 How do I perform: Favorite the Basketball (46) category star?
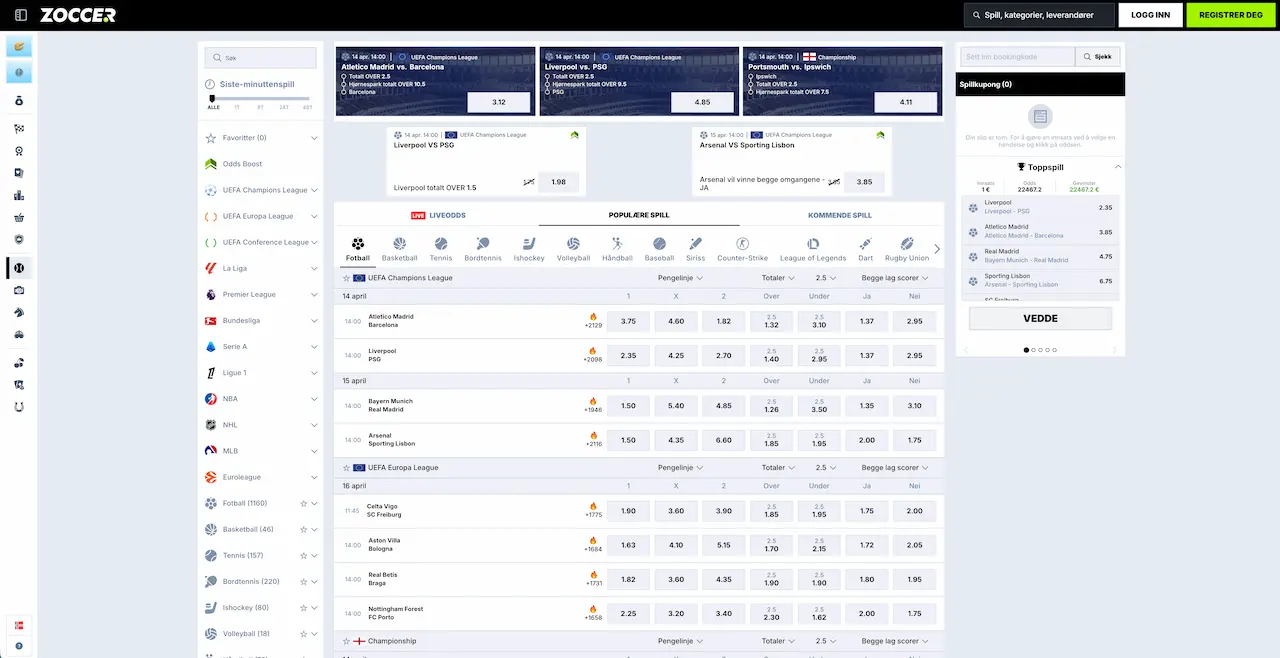302,529
